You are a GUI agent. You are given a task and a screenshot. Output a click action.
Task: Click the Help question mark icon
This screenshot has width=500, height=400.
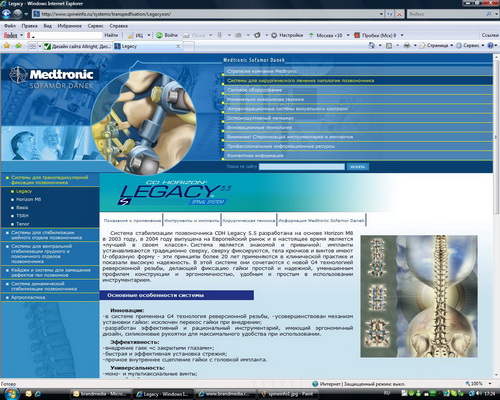tap(490, 46)
